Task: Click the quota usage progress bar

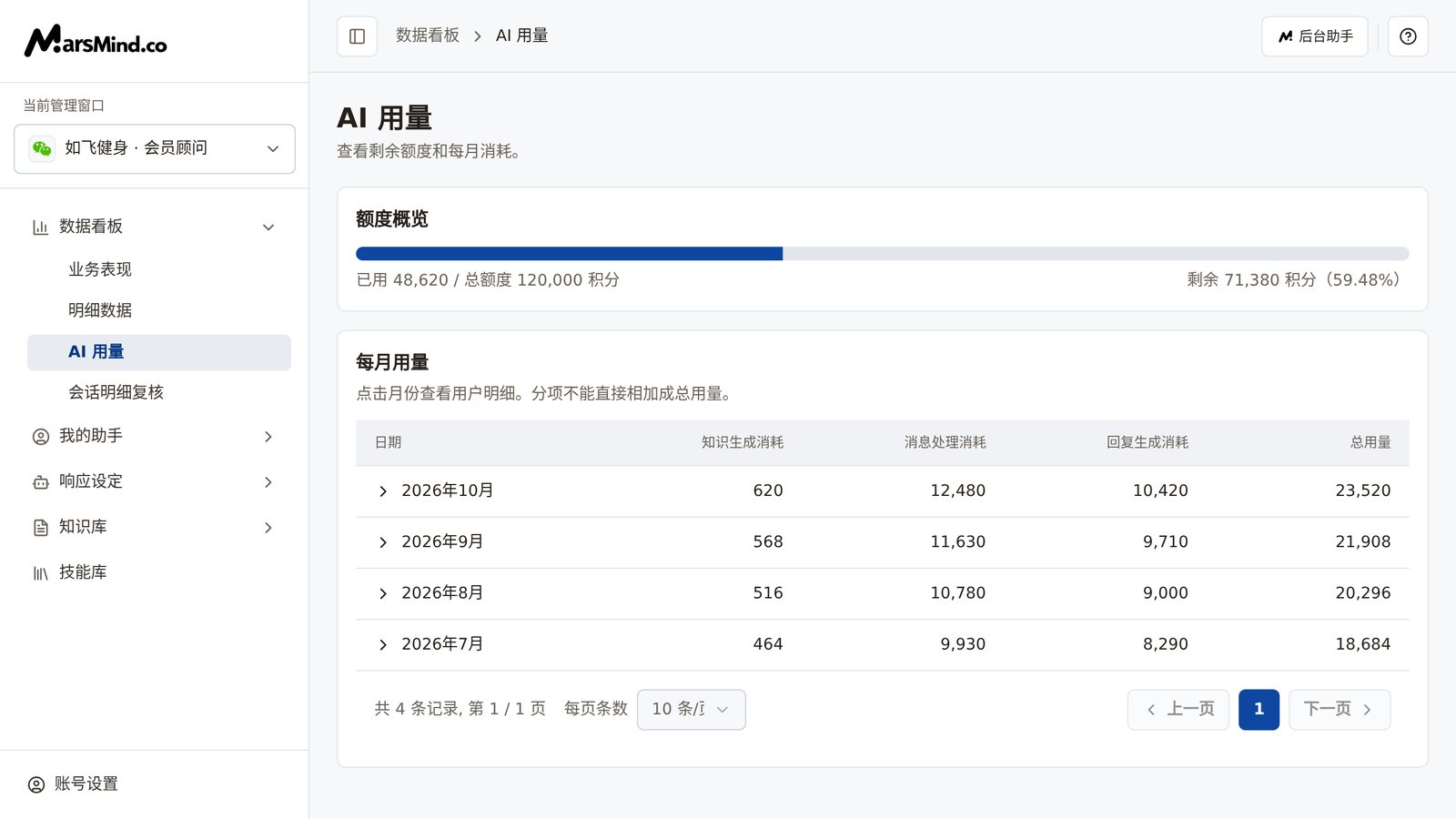Action: pos(883,254)
